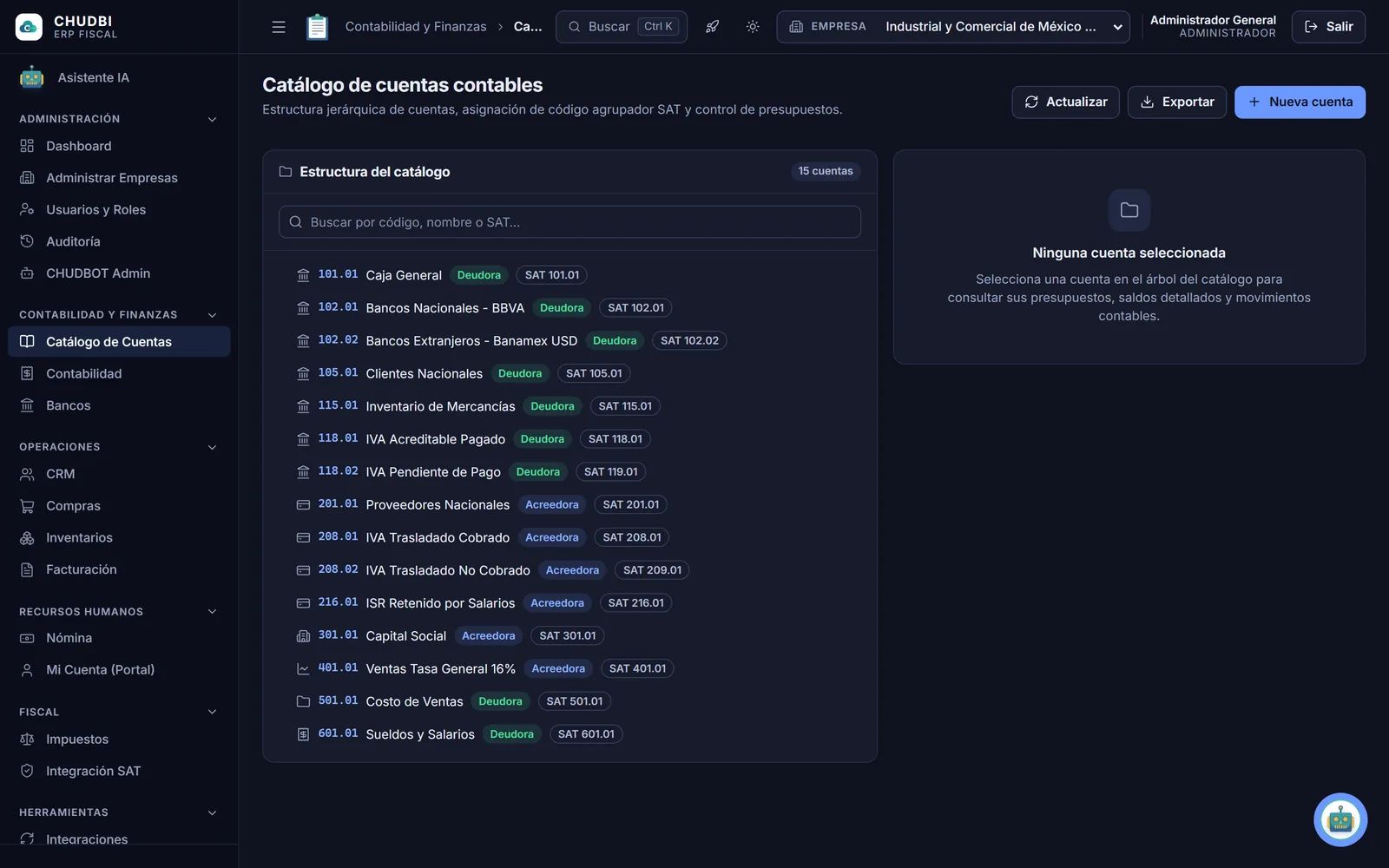This screenshot has height=868, width=1389.
Task: Create a new account with Nueva cuenta
Action: (x=1300, y=102)
